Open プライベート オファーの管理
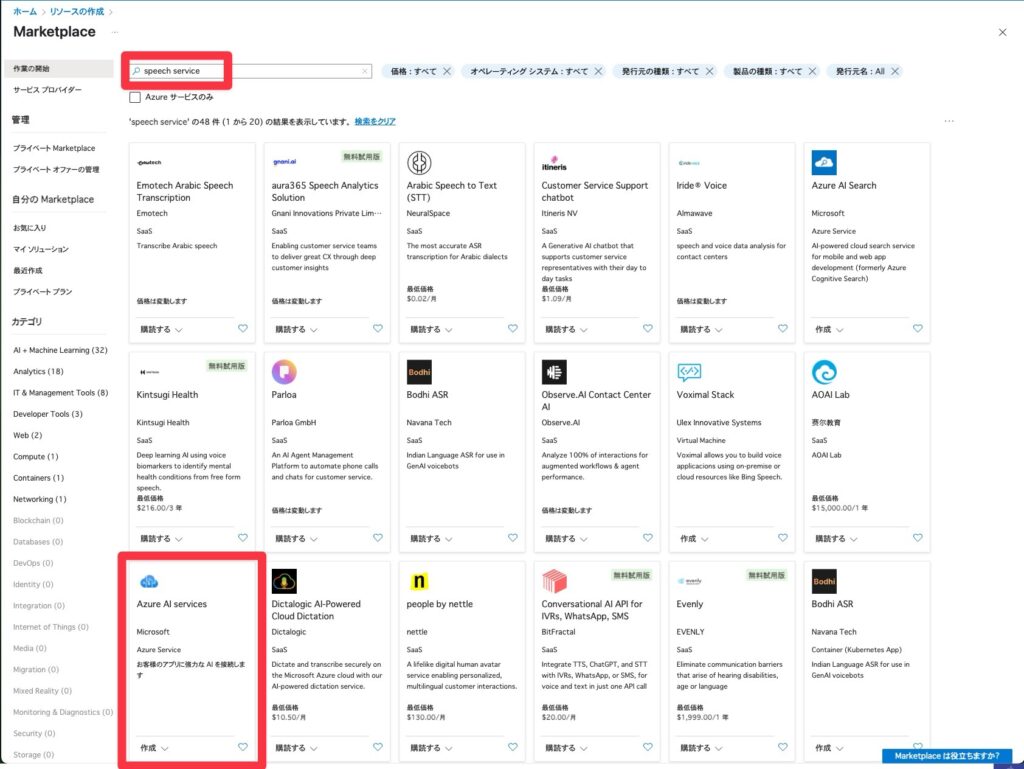1024x769 pixels. (56, 170)
